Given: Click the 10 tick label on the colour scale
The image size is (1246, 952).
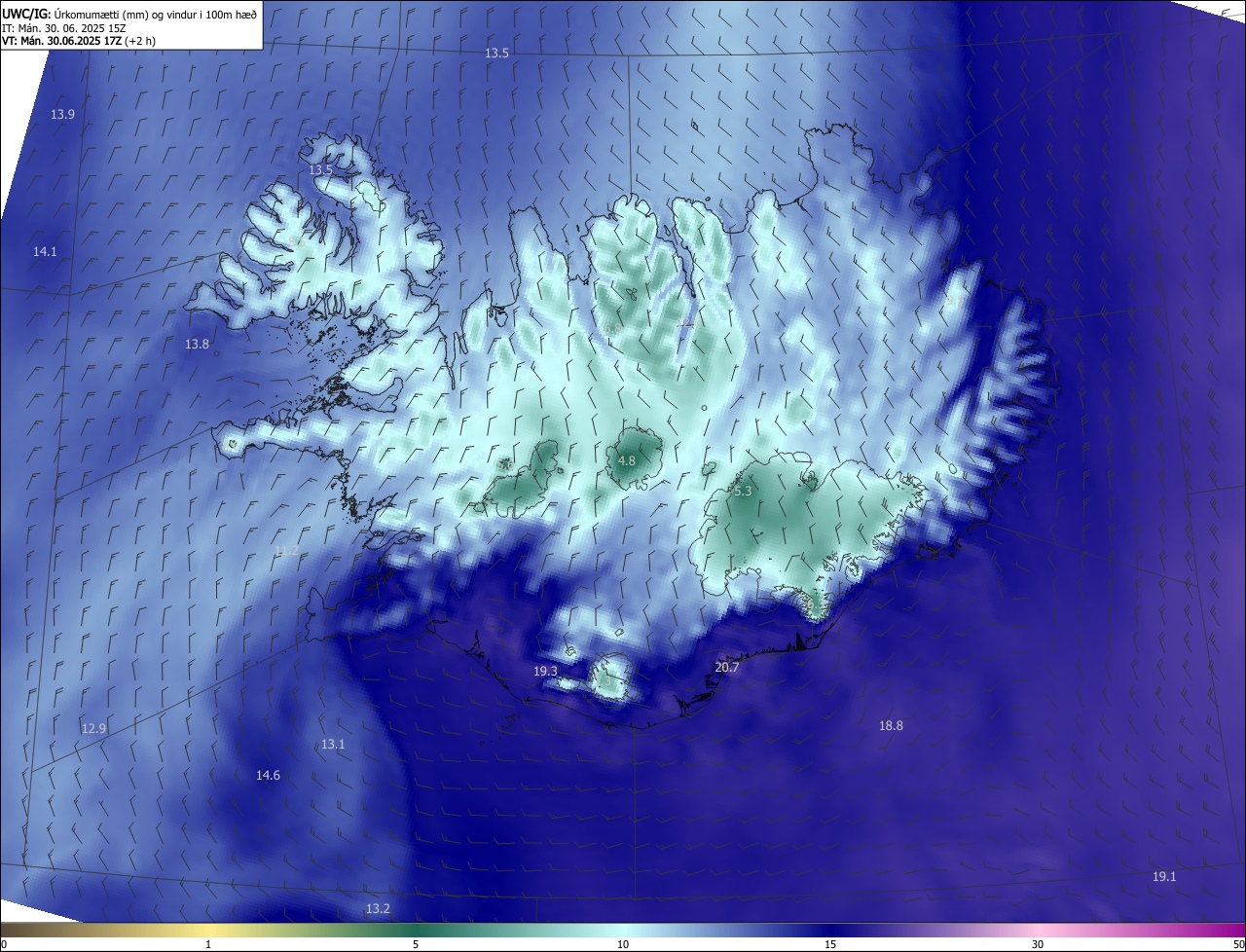Looking at the screenshot, I should 623,944.
